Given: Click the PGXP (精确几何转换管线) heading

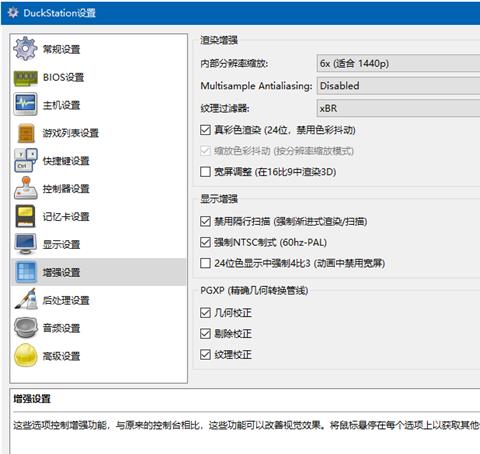Looking at the screenshot, I should click(x=254, y=290).
